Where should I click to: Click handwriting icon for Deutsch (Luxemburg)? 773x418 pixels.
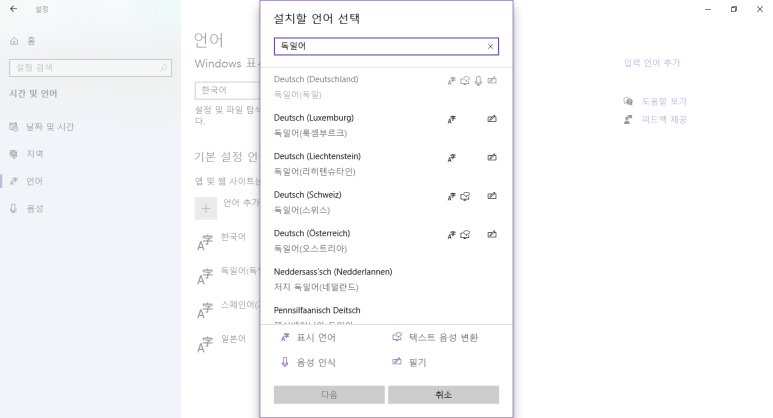[492, 119]
